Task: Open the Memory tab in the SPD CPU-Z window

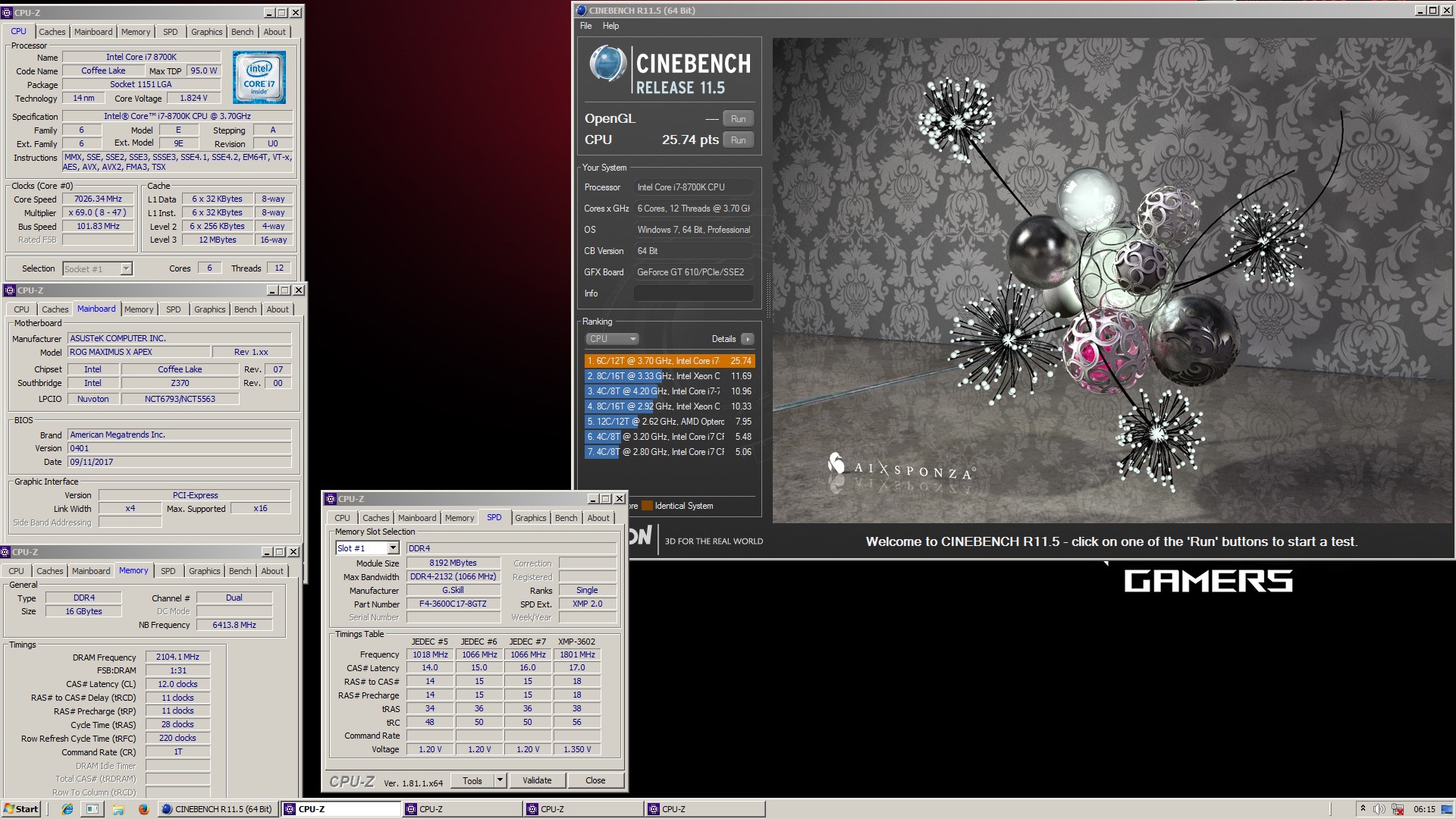Action: [x=460, y=518]
